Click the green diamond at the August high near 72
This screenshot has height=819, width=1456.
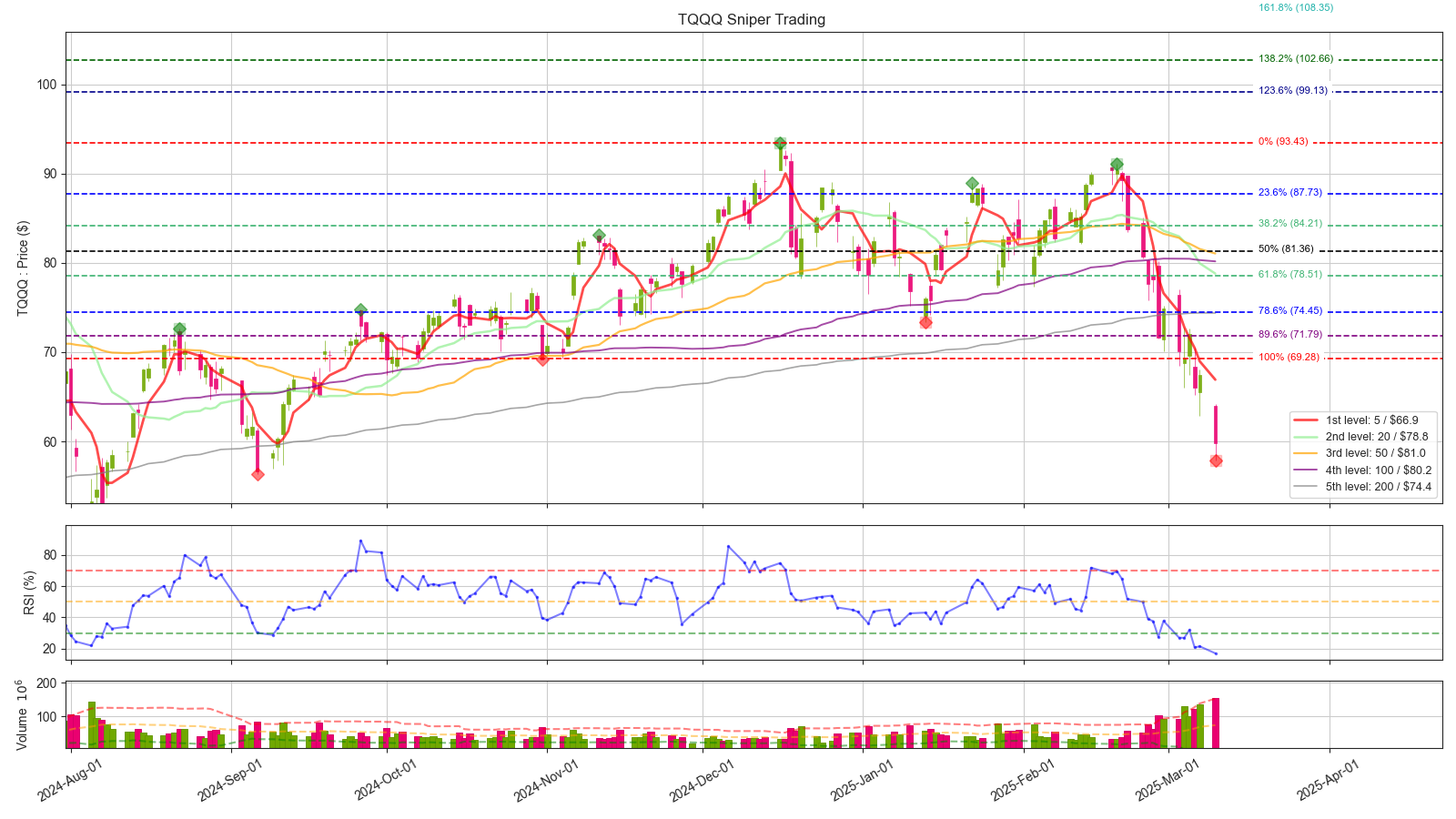tap(179, 329)
